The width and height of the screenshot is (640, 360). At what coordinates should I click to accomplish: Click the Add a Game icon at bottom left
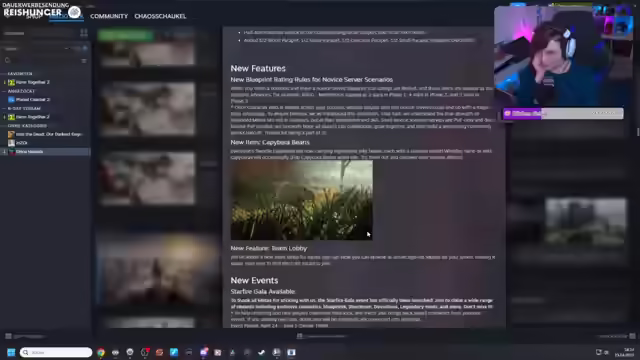click(x=8, y=336)
